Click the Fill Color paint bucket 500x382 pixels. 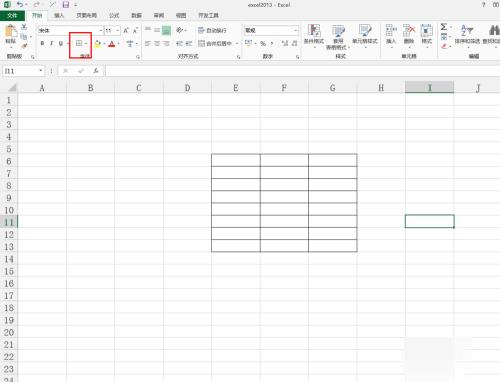pyautogui.click(x=97, y=44)
